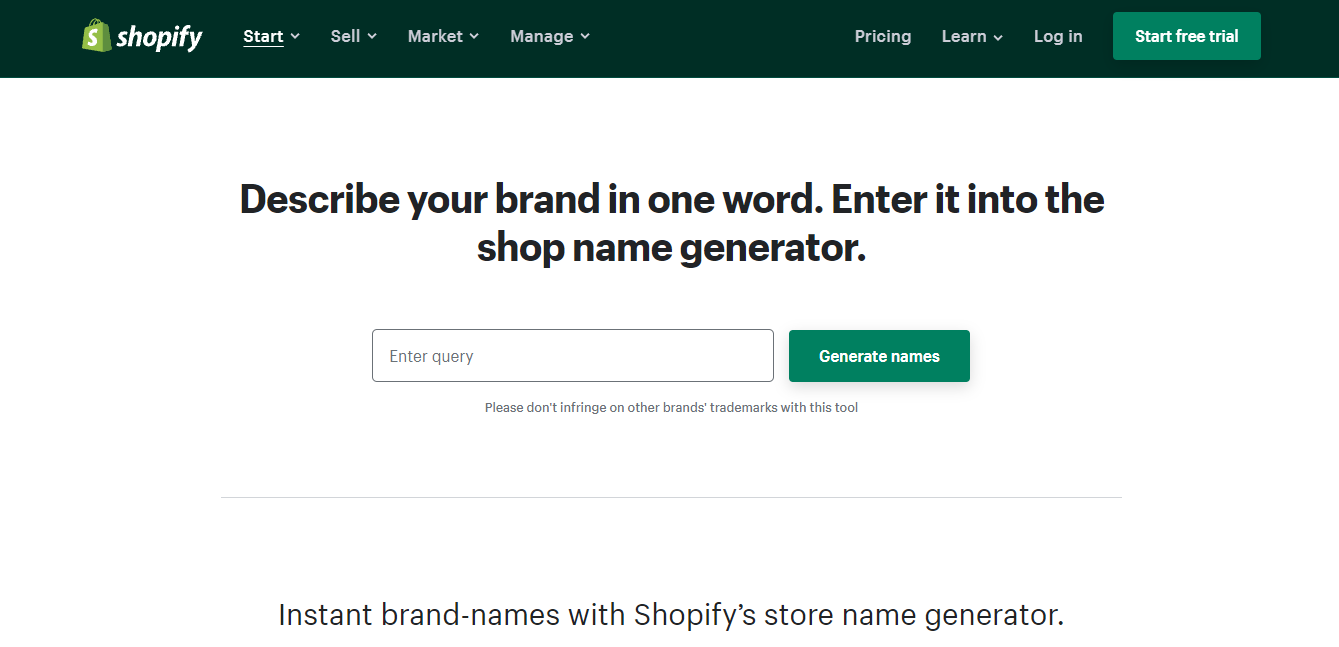Focus the Enter query text field

pos(573,356)
